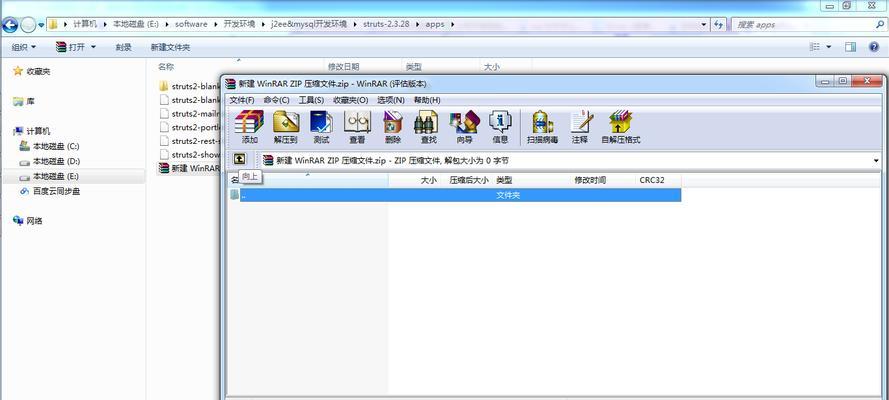The width and height of the screenshot is (889, 400).
Task: Open WinRAR Favorites (收藏夹) menu
Action: click(350, 100)
